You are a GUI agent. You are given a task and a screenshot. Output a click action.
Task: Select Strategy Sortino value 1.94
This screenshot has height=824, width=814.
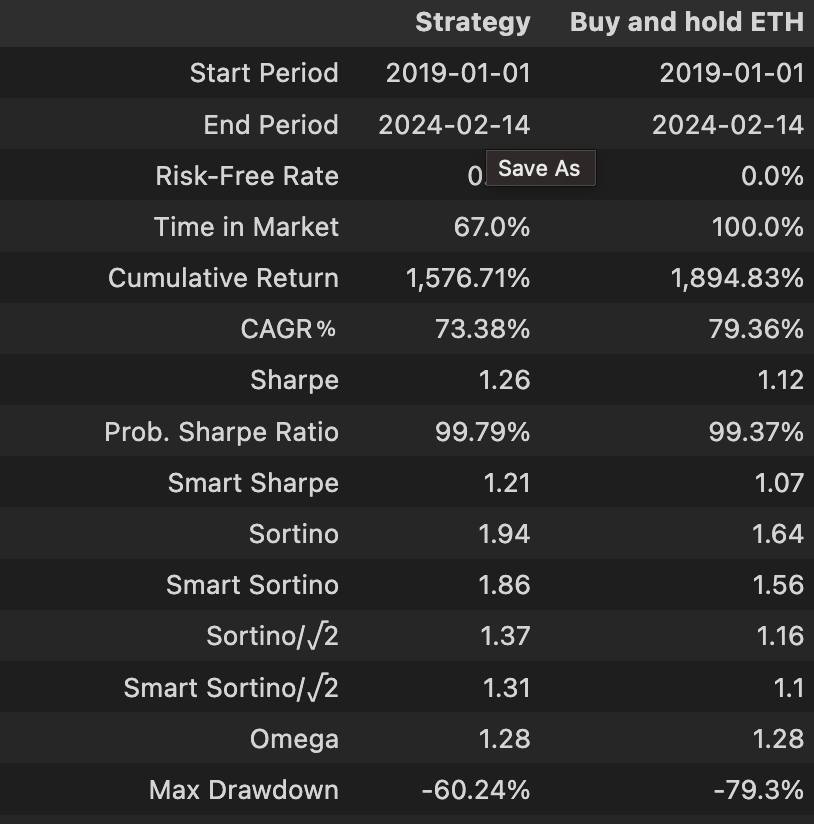tap(504, 534)
